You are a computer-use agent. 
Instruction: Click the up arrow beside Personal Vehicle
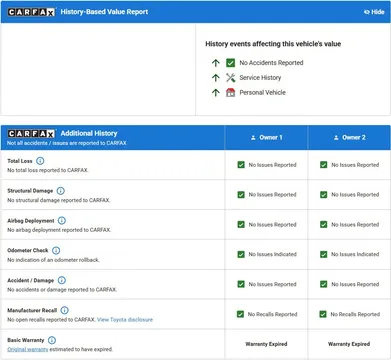tap(216, 93)
